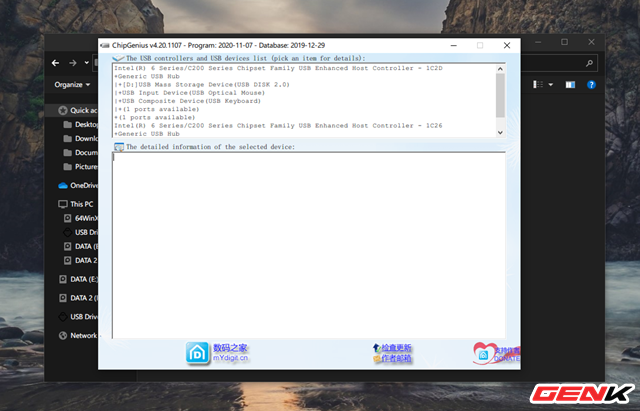The height and width of the screenshot is (411, 640).
Task: Select USB Drive under This PC
Action: pyautogui.click(x=81, y=232)
